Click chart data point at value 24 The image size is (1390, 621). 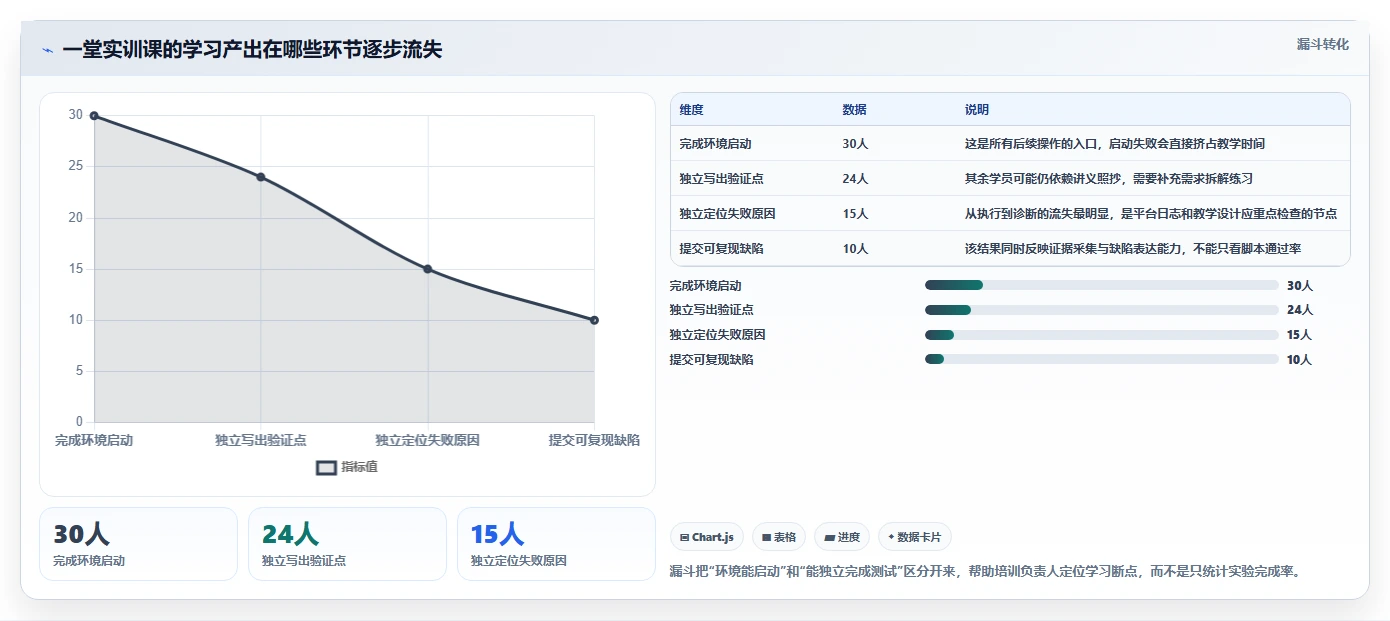tap(261, 177)
